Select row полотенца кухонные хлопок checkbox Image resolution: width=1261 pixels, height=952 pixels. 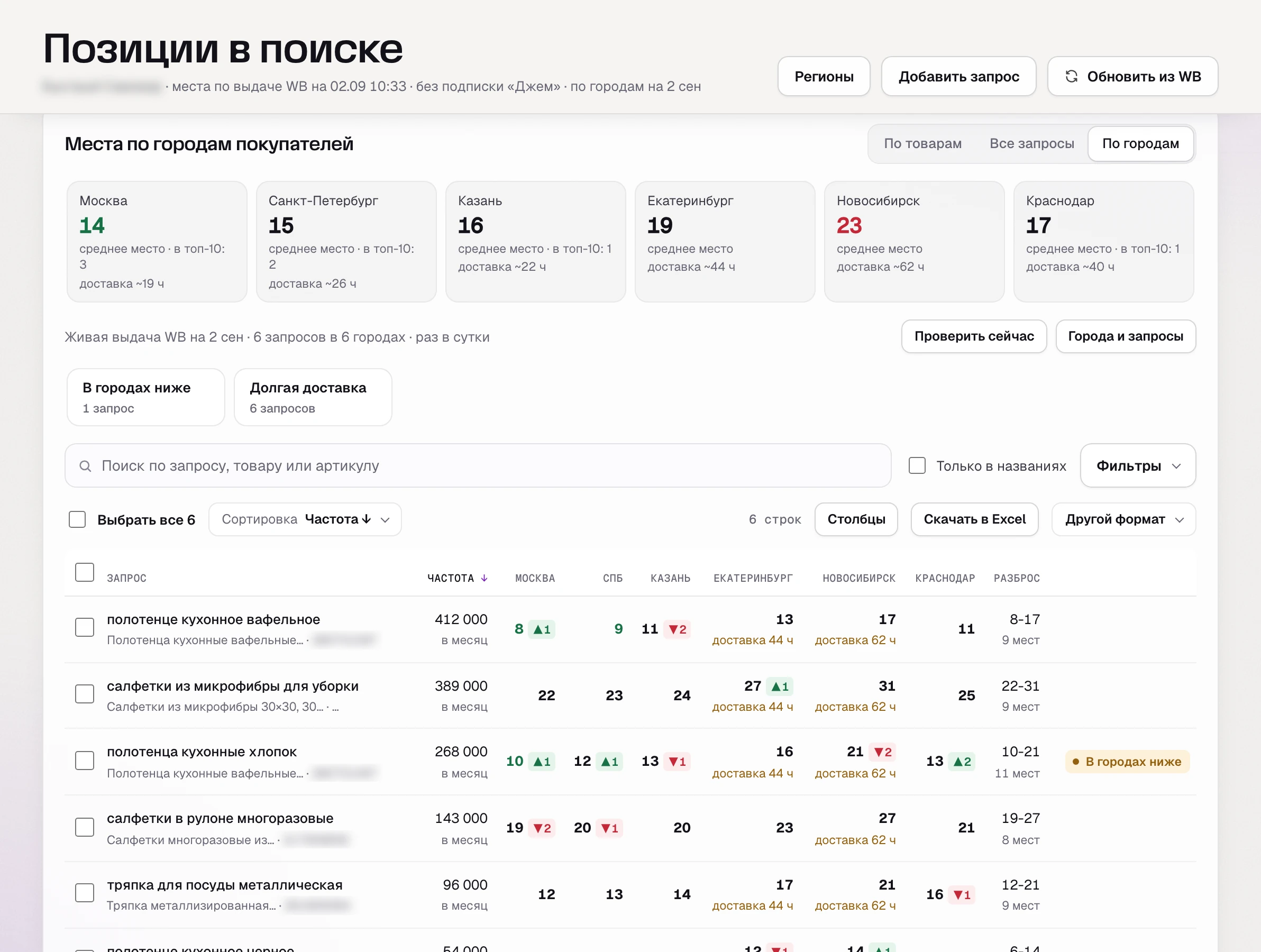pyautogui.click(x=85, y=761)
